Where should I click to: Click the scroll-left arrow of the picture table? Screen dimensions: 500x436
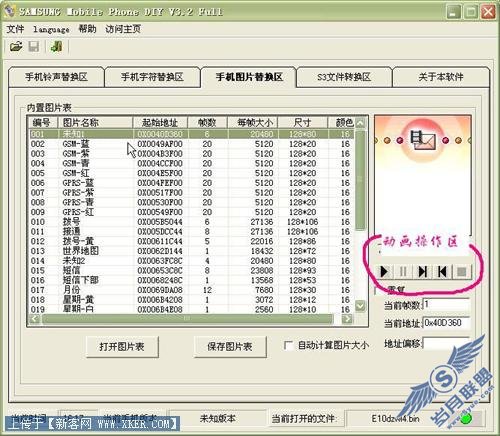point(34,319)
